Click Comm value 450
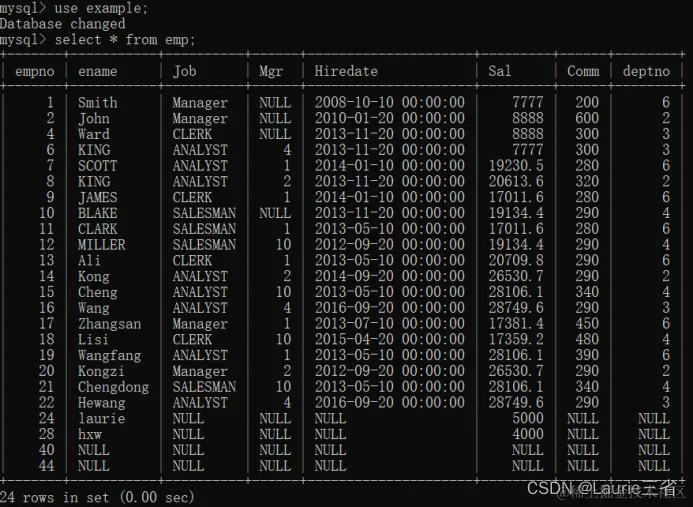This screenshot has width=693, height=507. pyautogui.click(x=587, y=324)
